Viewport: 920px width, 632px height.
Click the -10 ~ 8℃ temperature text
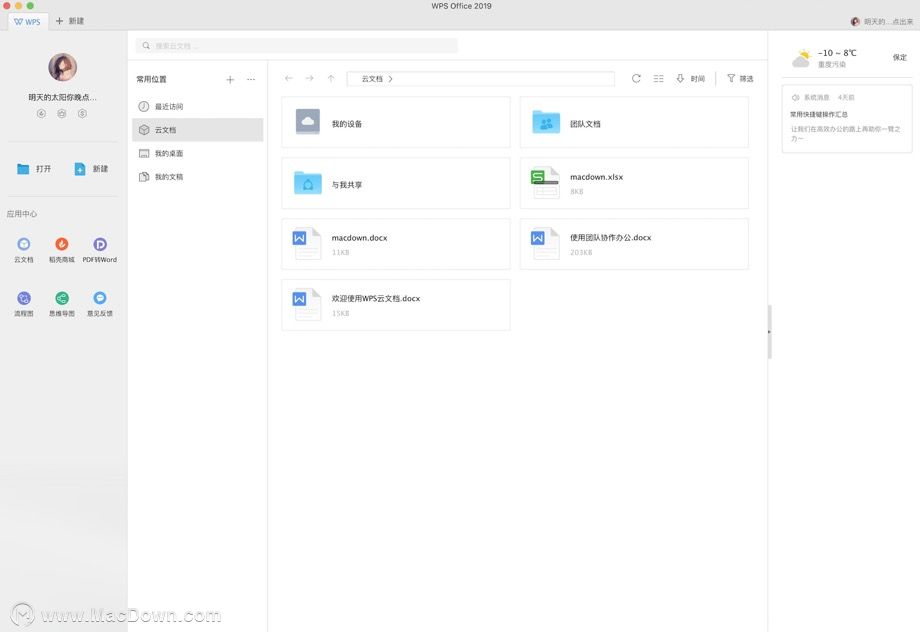tap(837, 53)
